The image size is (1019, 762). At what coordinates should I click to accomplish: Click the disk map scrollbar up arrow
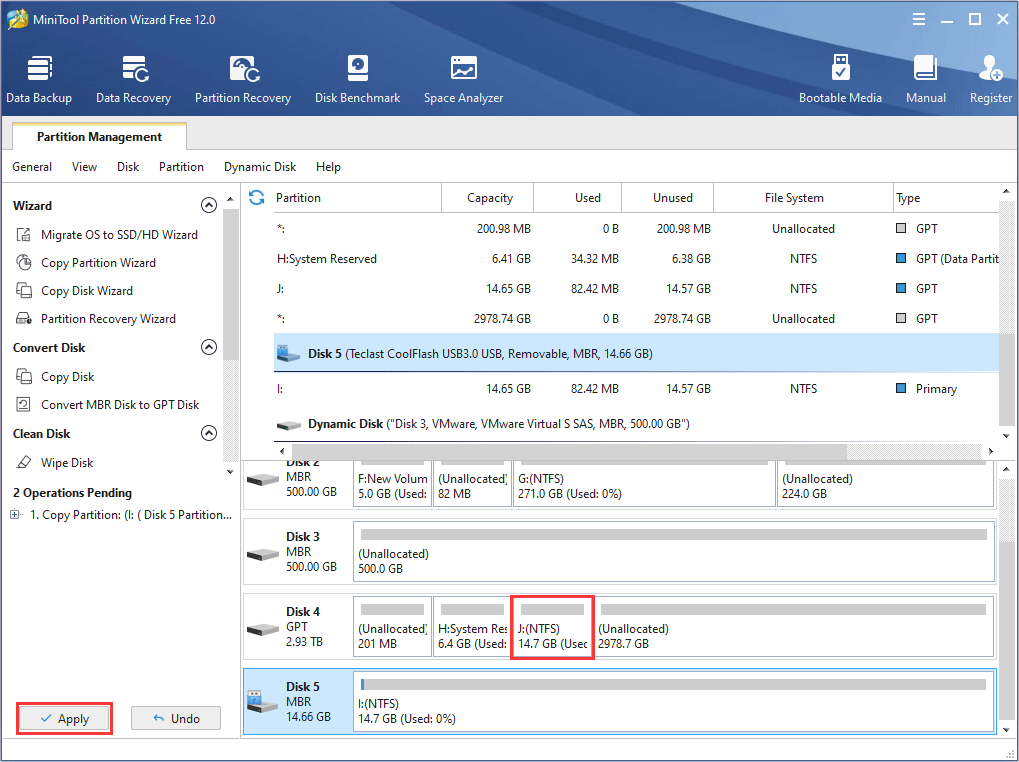tap(1006, 468)
